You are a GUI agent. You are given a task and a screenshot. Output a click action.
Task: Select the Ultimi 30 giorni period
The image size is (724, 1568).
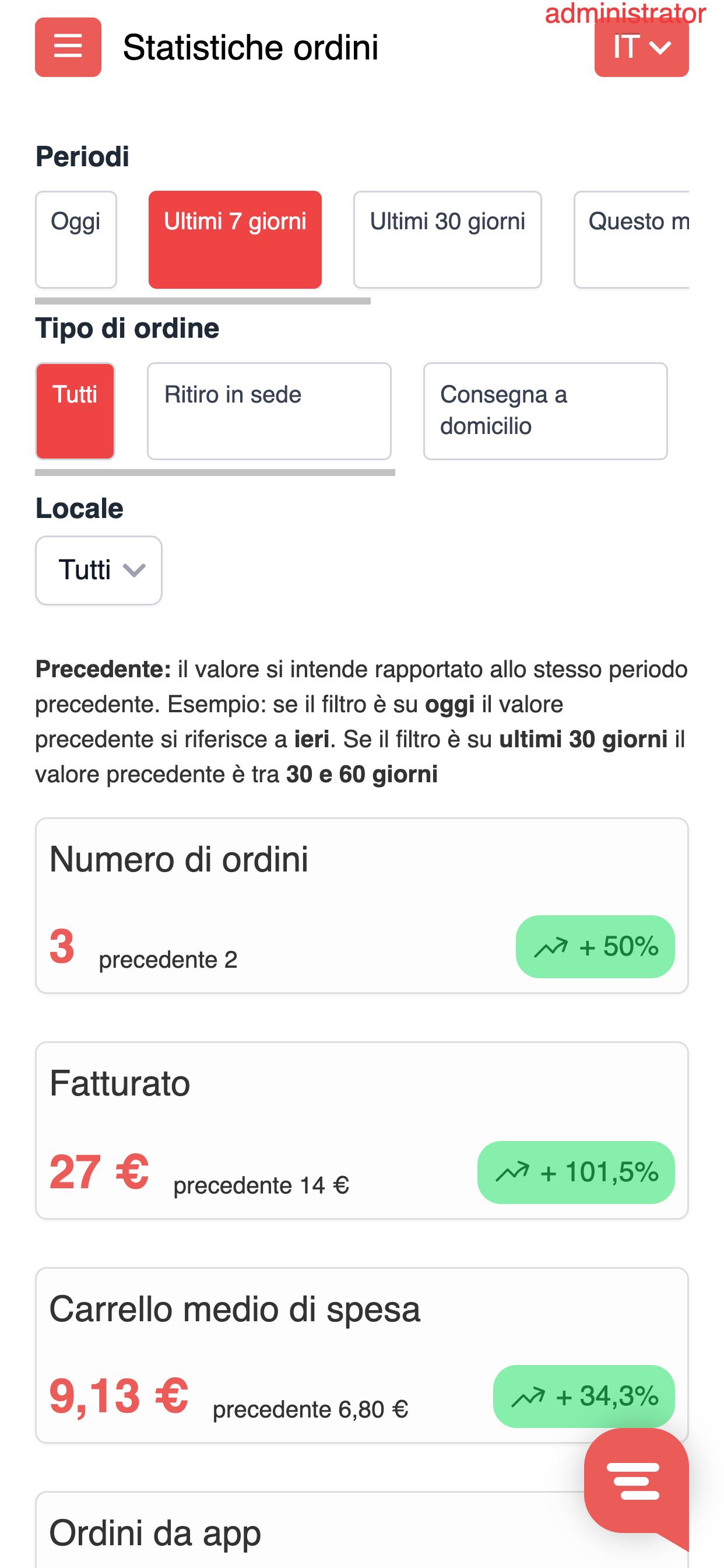coord(447,239)
